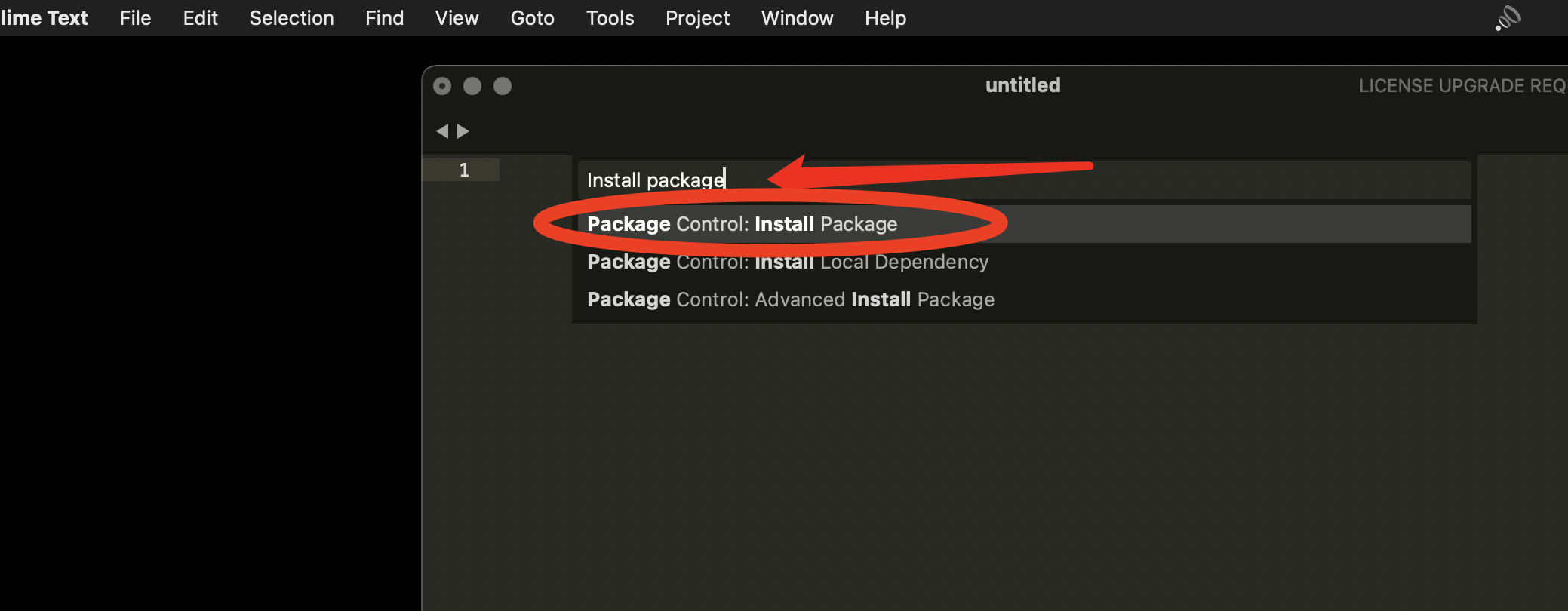Click the LICENSE UPGRADE REQUIRED notice

[1462, 86]
